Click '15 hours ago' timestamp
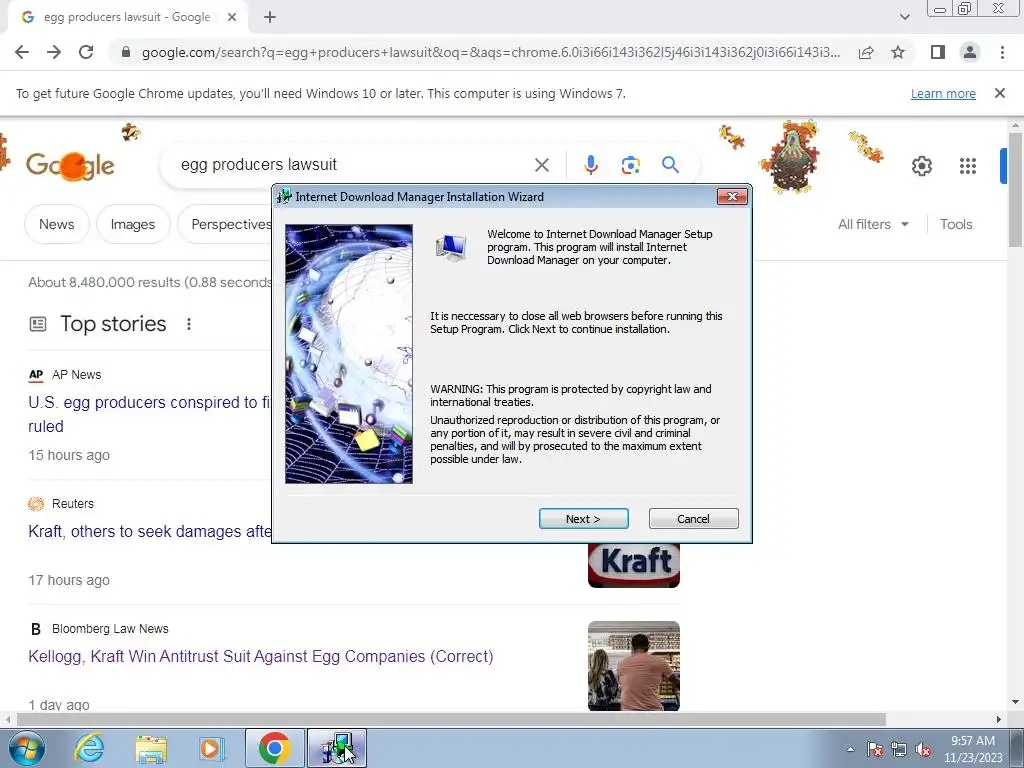Viewport: 1024px width, 768px height. click(x=69, y=455)
